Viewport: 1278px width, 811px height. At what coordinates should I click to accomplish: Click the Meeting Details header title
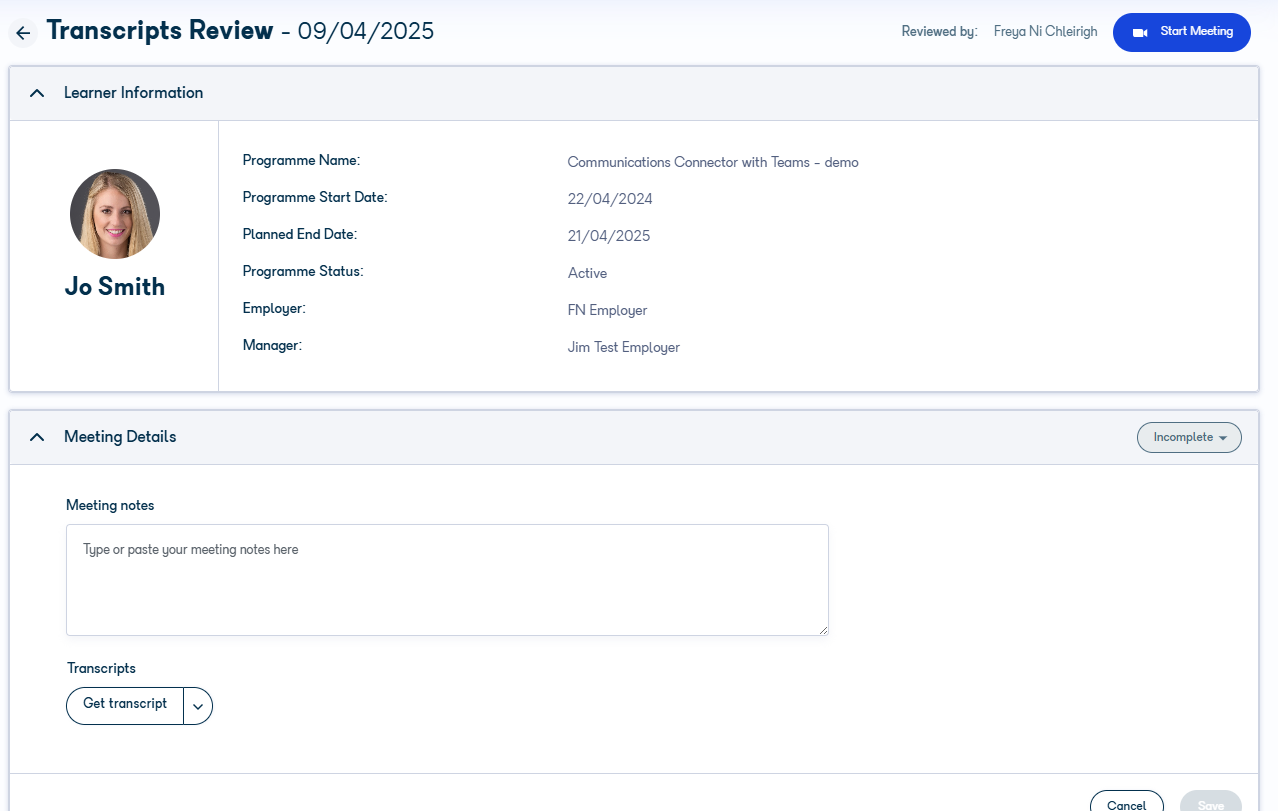(x=120, y=437)
